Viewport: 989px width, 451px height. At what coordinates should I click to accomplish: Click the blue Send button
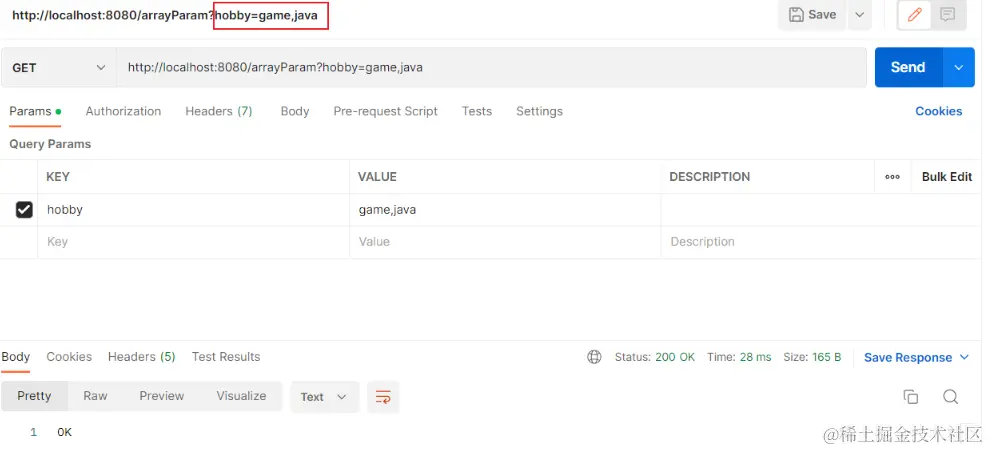pos(908,67)
